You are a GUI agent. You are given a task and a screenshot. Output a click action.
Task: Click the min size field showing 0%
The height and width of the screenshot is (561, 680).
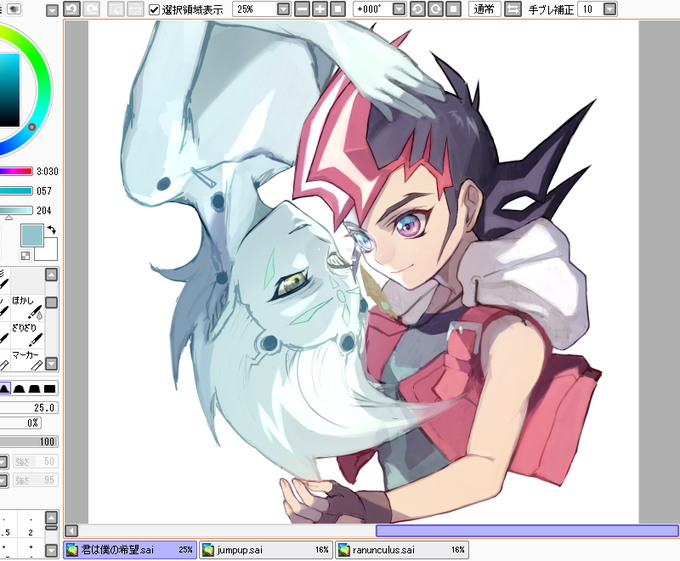click(x=21, y=423)
